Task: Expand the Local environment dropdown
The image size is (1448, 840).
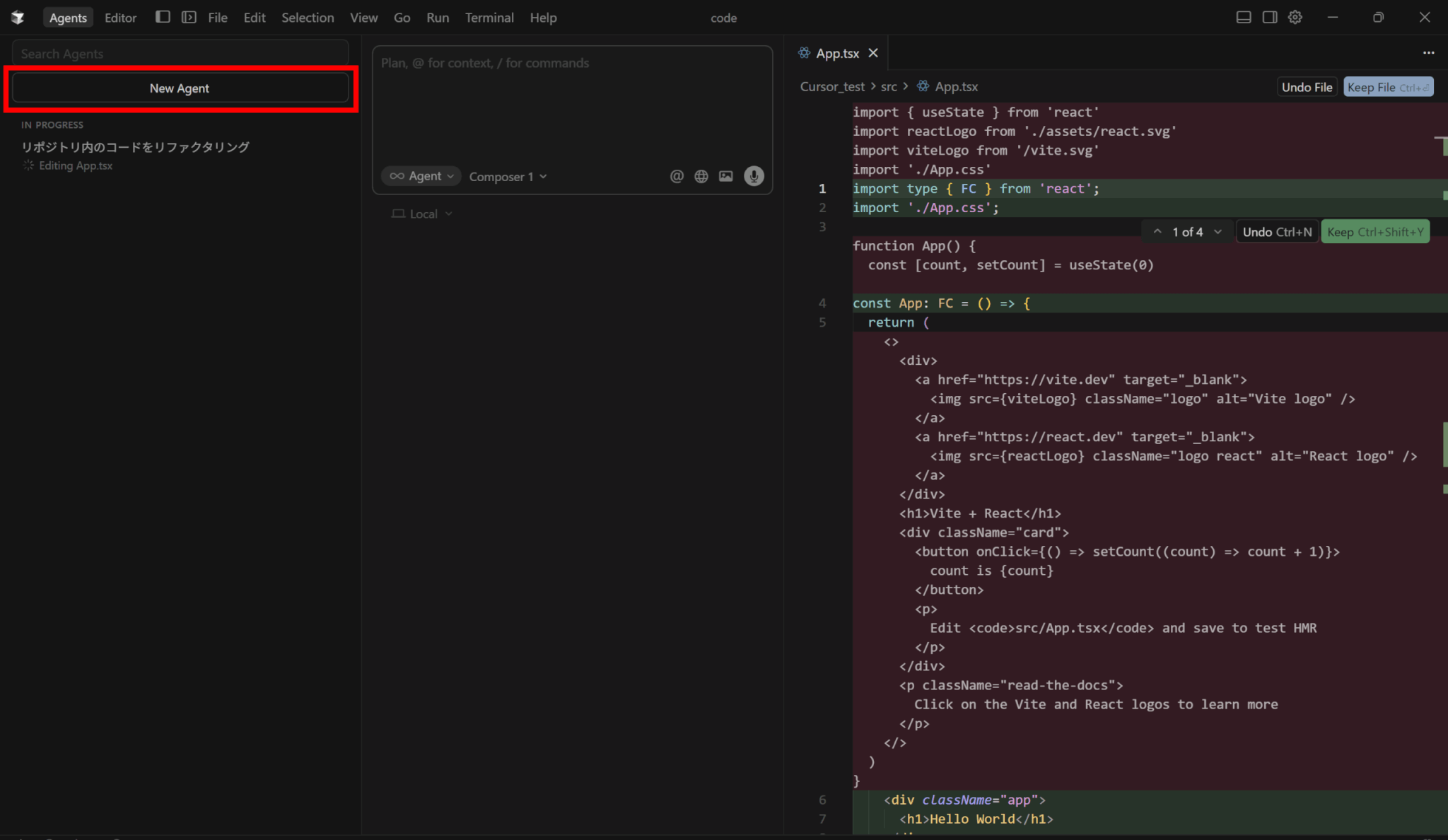Action: pos(422,214)
